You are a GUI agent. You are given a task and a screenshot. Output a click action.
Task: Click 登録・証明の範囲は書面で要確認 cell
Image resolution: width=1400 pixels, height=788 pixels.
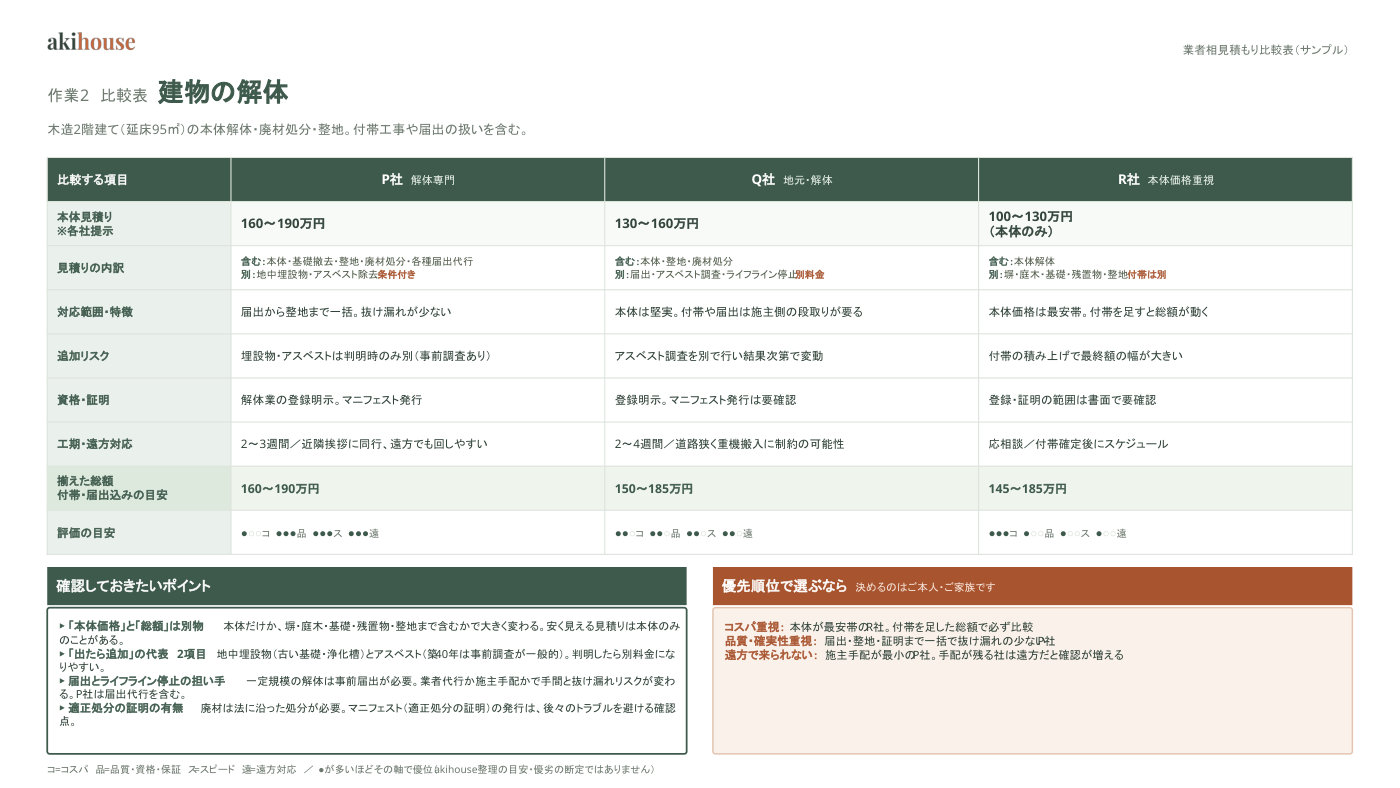click(x=1165, y=400)
